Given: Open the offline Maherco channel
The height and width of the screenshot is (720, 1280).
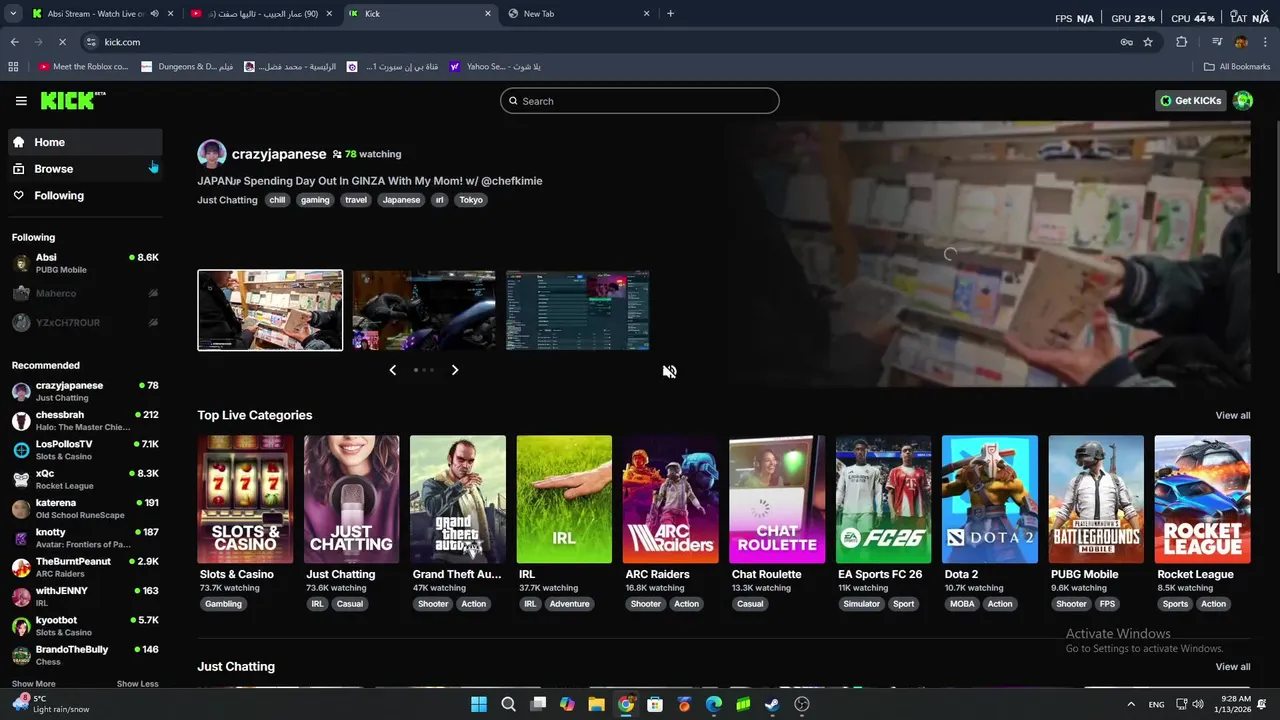Looking at the screenshot, I should [85, 294].
